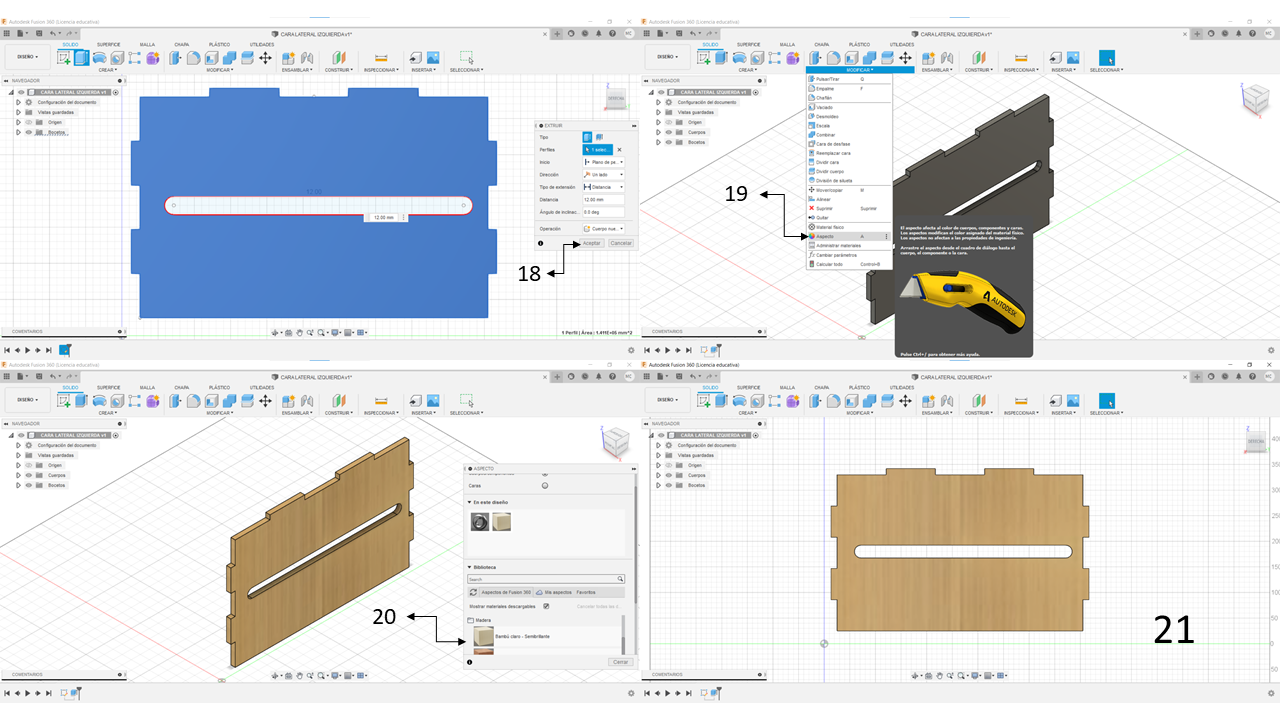Open Tipo de extensión dropdown in Extruir
The image size is (1280, 720).
tap(603, 187)
